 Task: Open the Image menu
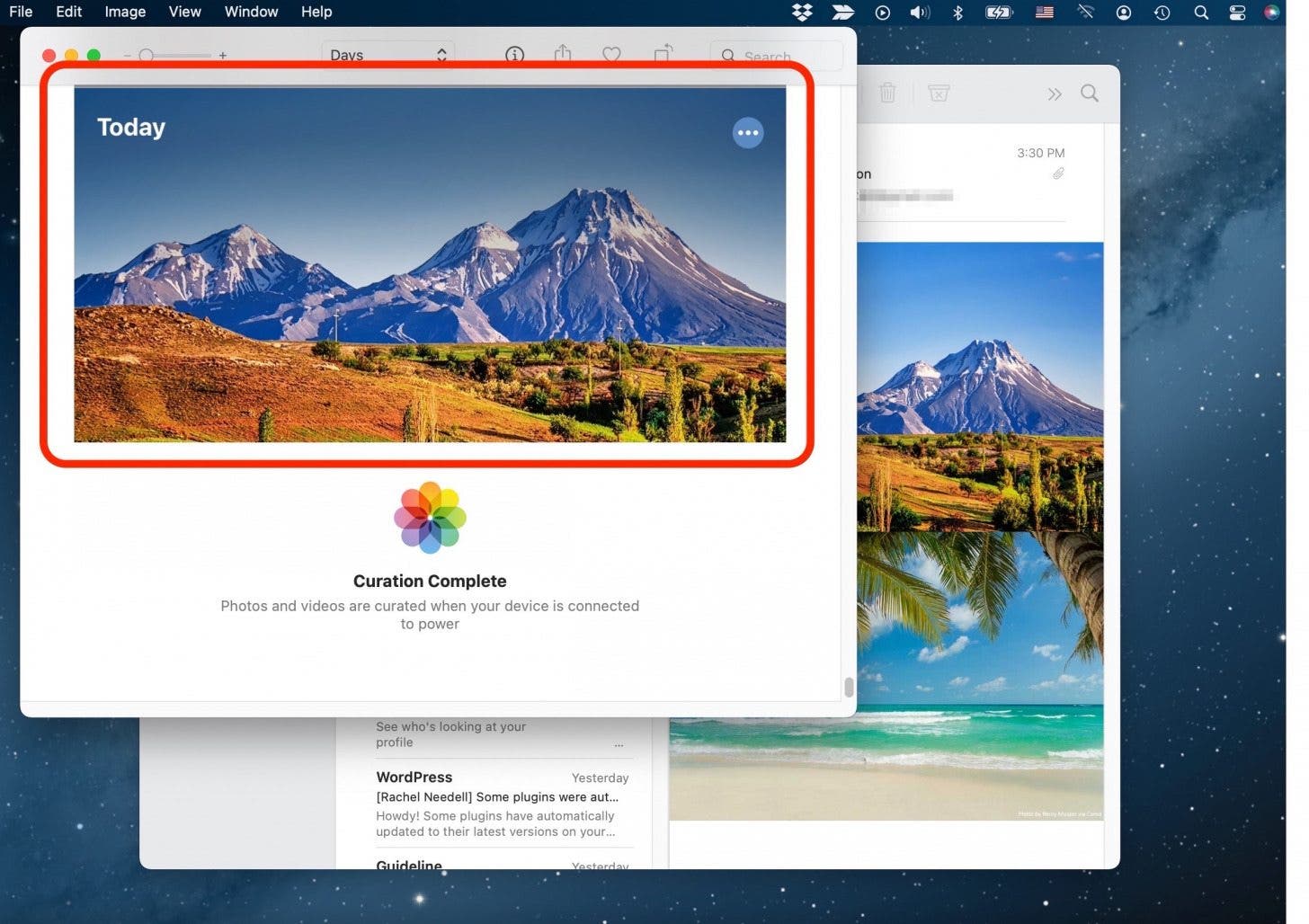click(x=125, y=12)
